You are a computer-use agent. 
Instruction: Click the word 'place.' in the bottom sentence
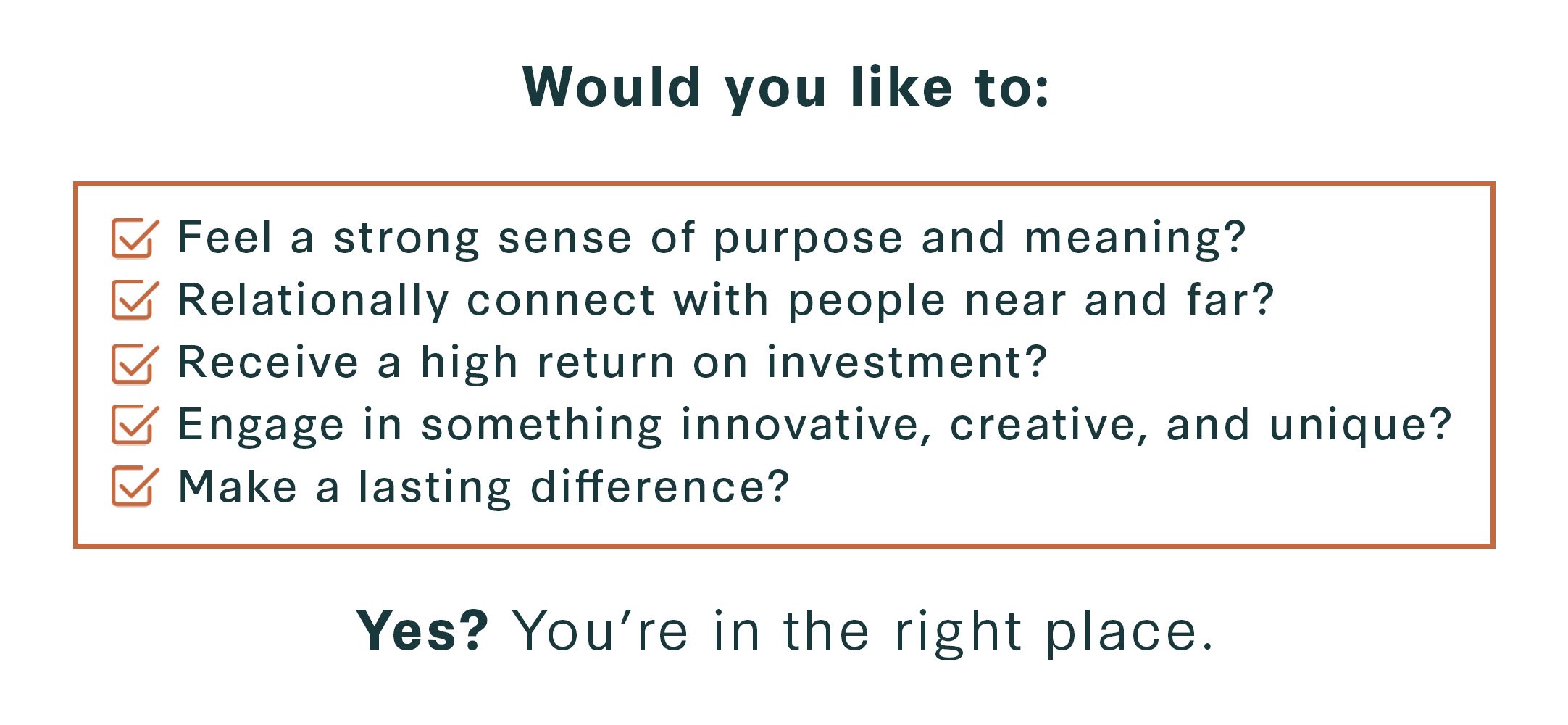click(1129, 634)
